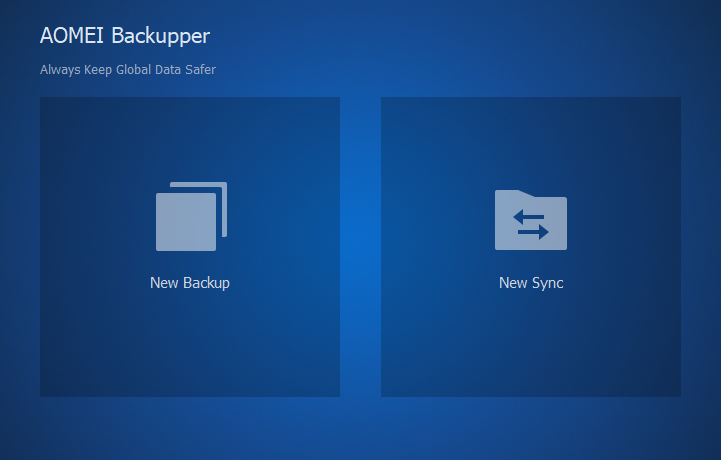Click the New Sync folder-arrows icon
This screenshot has height=460, width=721.
[531, 220]
